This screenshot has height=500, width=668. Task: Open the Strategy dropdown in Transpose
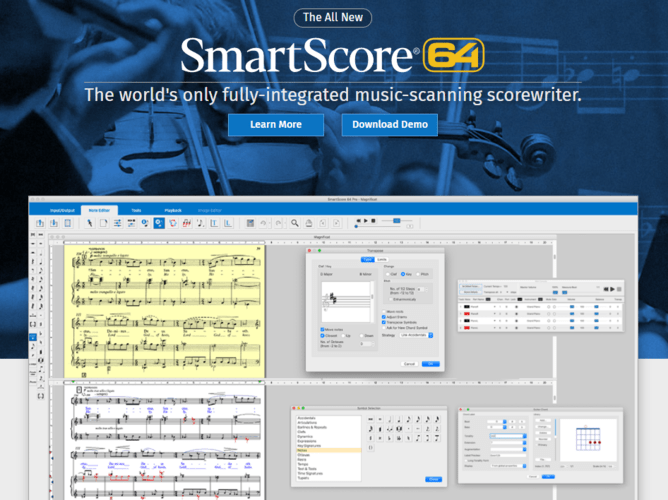pyautogui.click(x=416, y=335)
